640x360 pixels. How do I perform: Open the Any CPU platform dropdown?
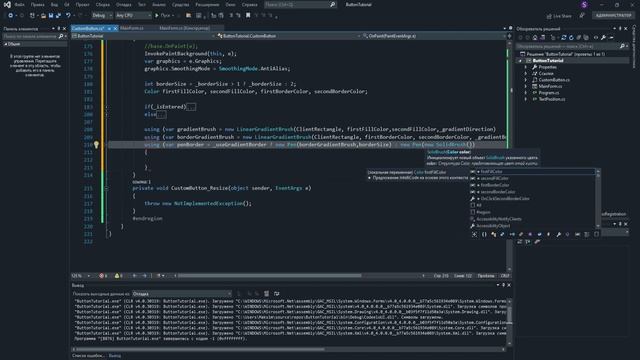pyautogui.click(x=133, y=16)
